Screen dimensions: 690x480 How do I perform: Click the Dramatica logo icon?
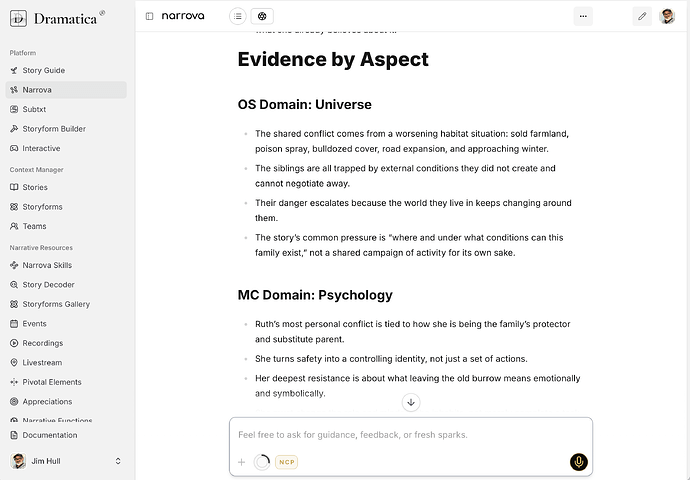tap(18, 18)
